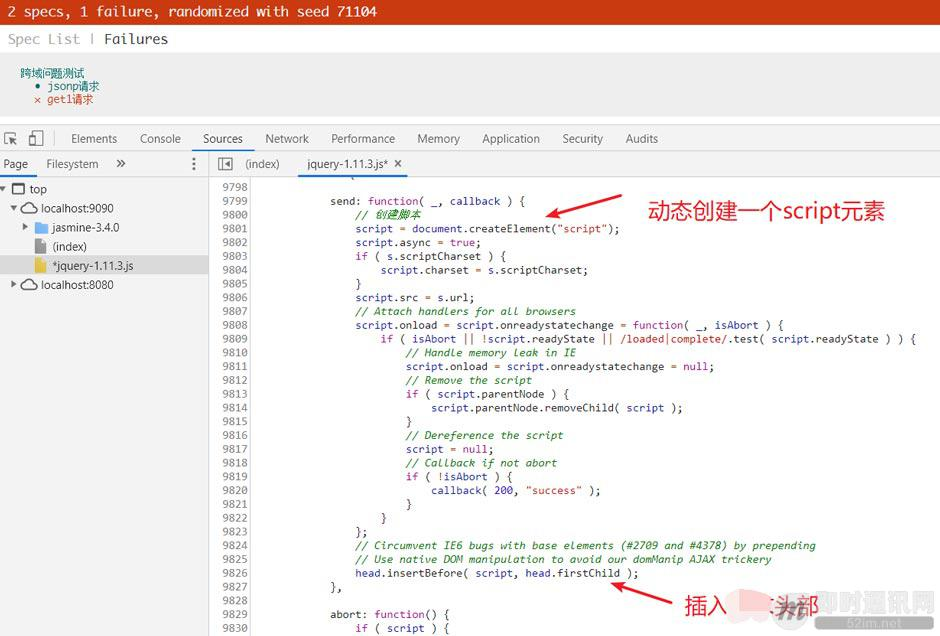Show more navigator tabs chevron

(x=120, y=164)
